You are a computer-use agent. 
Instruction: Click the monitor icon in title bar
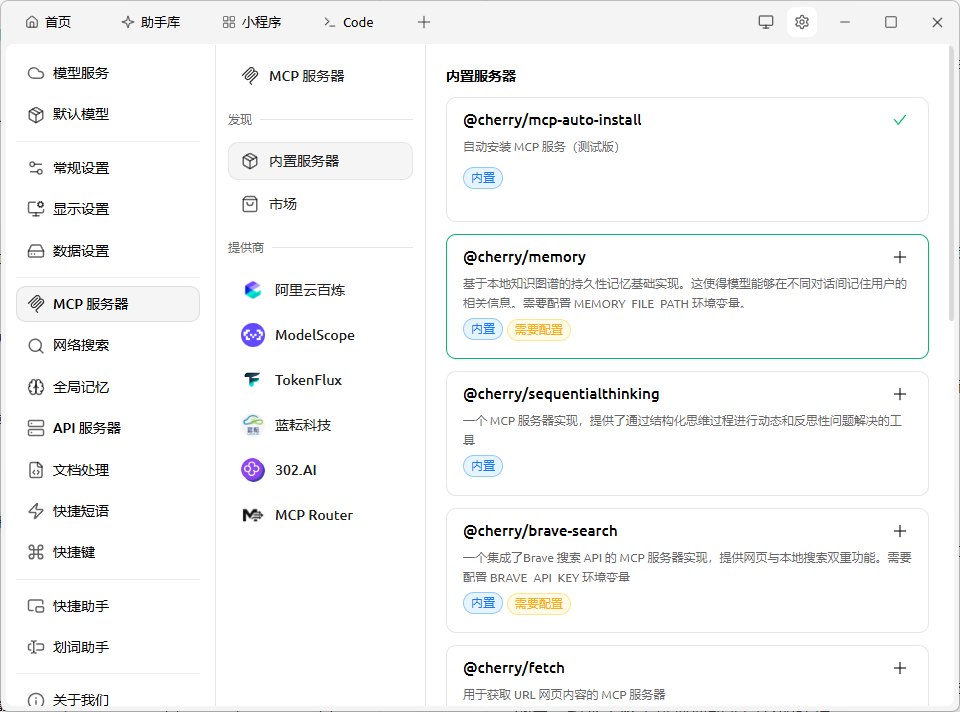click(766, 22)
